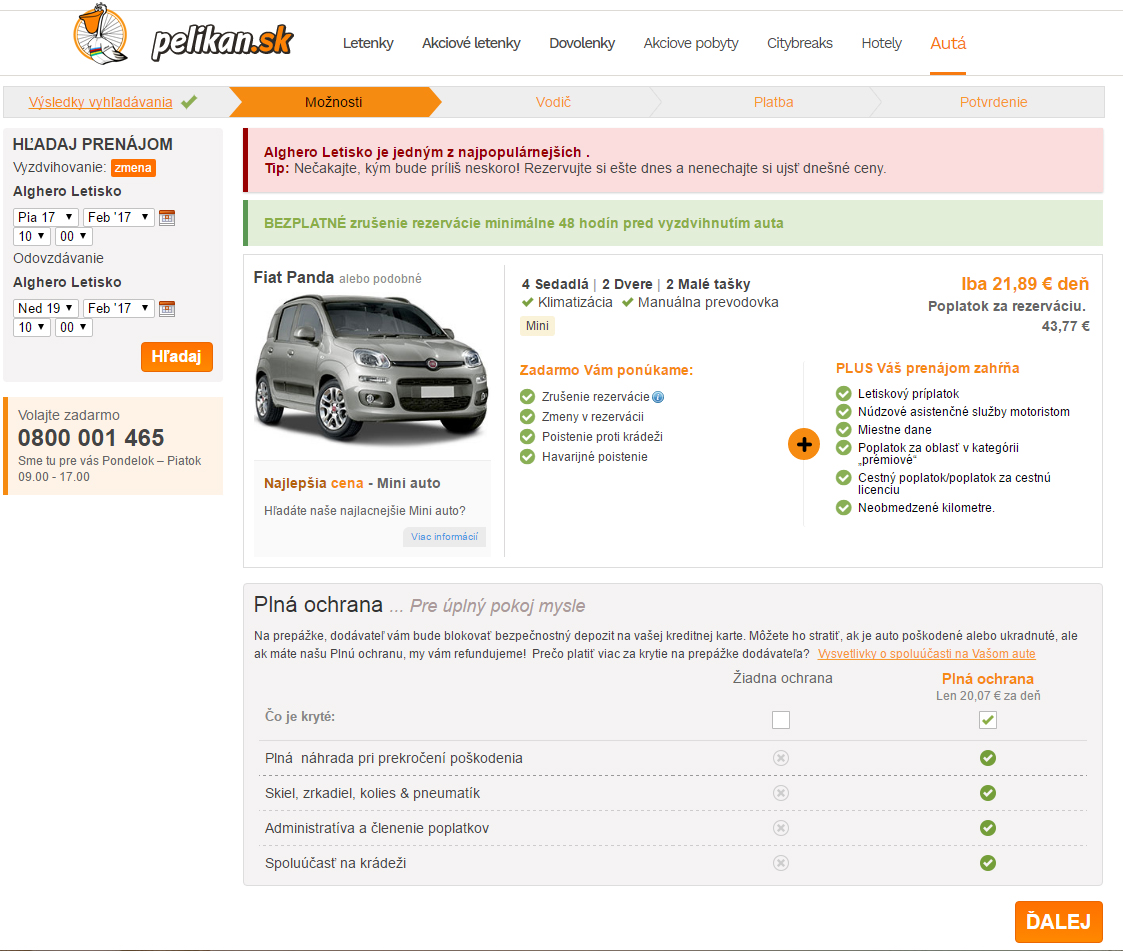This screenshot has width=1123, height=951.
Task: Click info icon next to Zrušenie rezervácie
Action: pyautogui.click(x=658, y=397)
